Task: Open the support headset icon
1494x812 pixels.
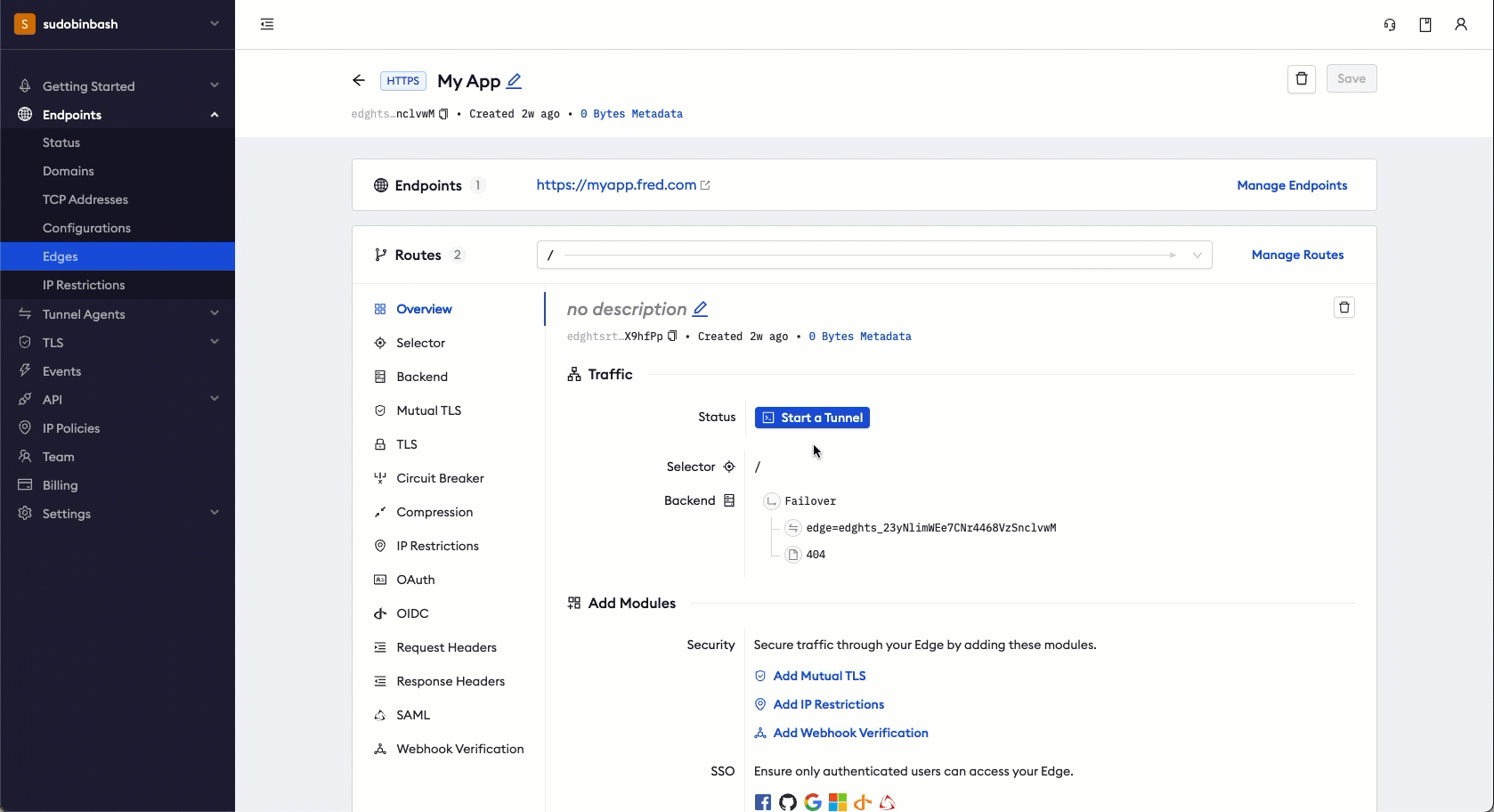Action: tap(1389, 25)
